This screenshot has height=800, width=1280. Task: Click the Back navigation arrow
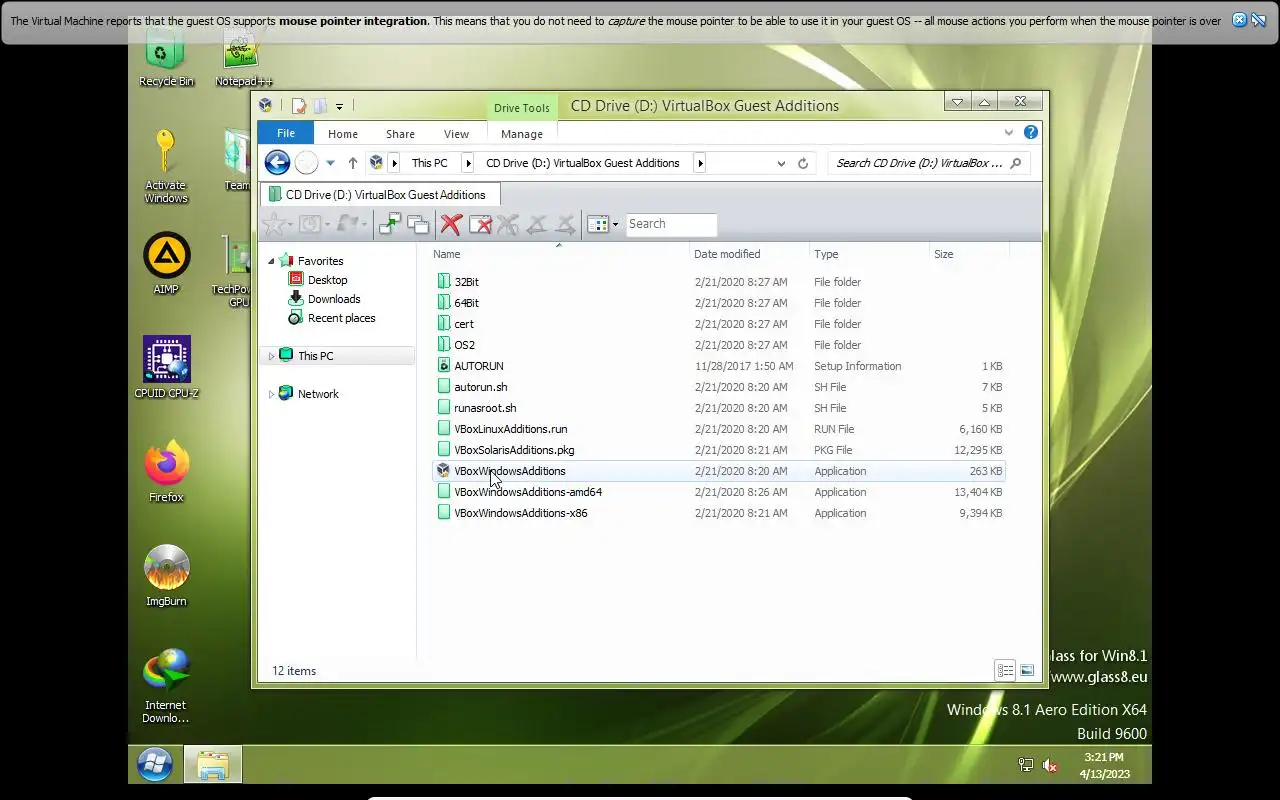pos(277,163)
